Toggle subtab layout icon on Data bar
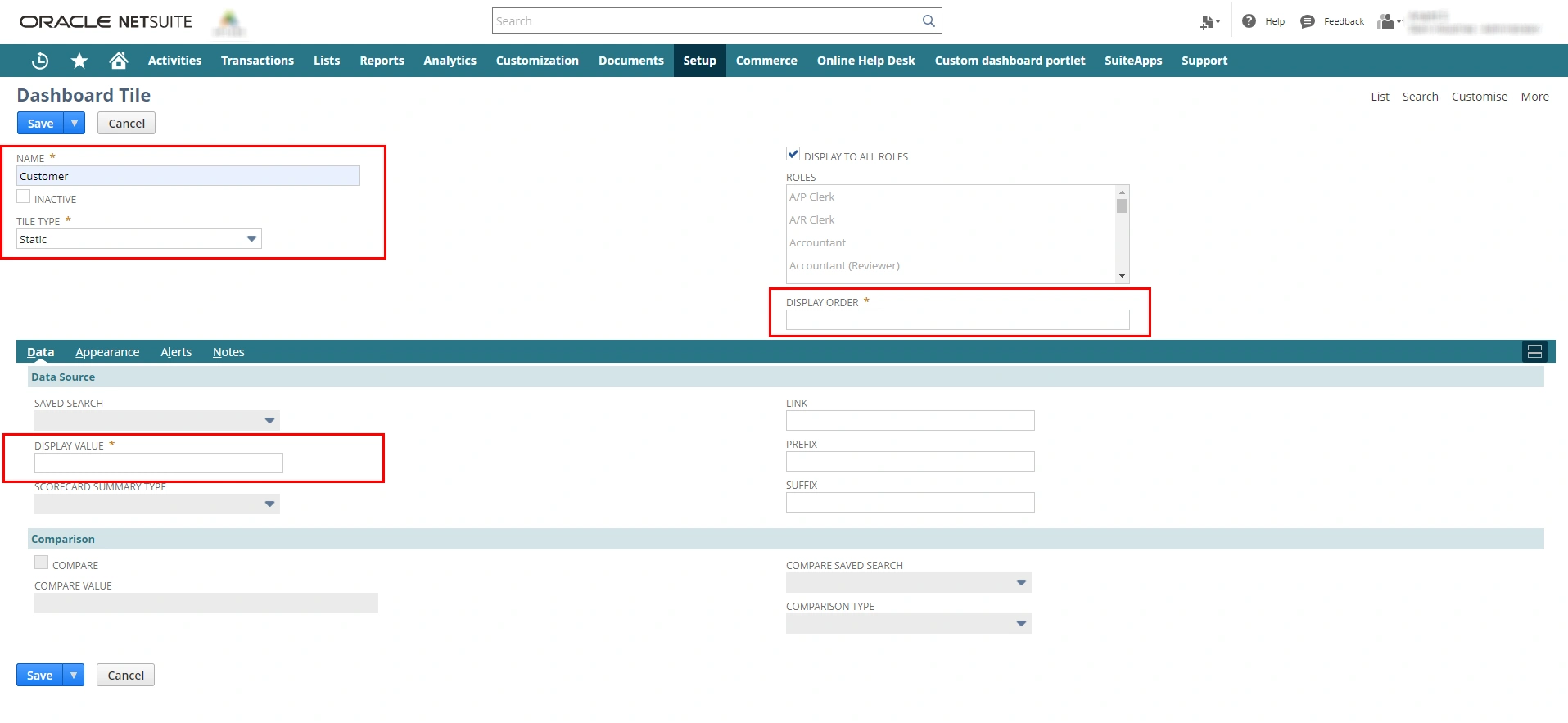This screenshot has width=1568, height=723. tap(1534, 351)
